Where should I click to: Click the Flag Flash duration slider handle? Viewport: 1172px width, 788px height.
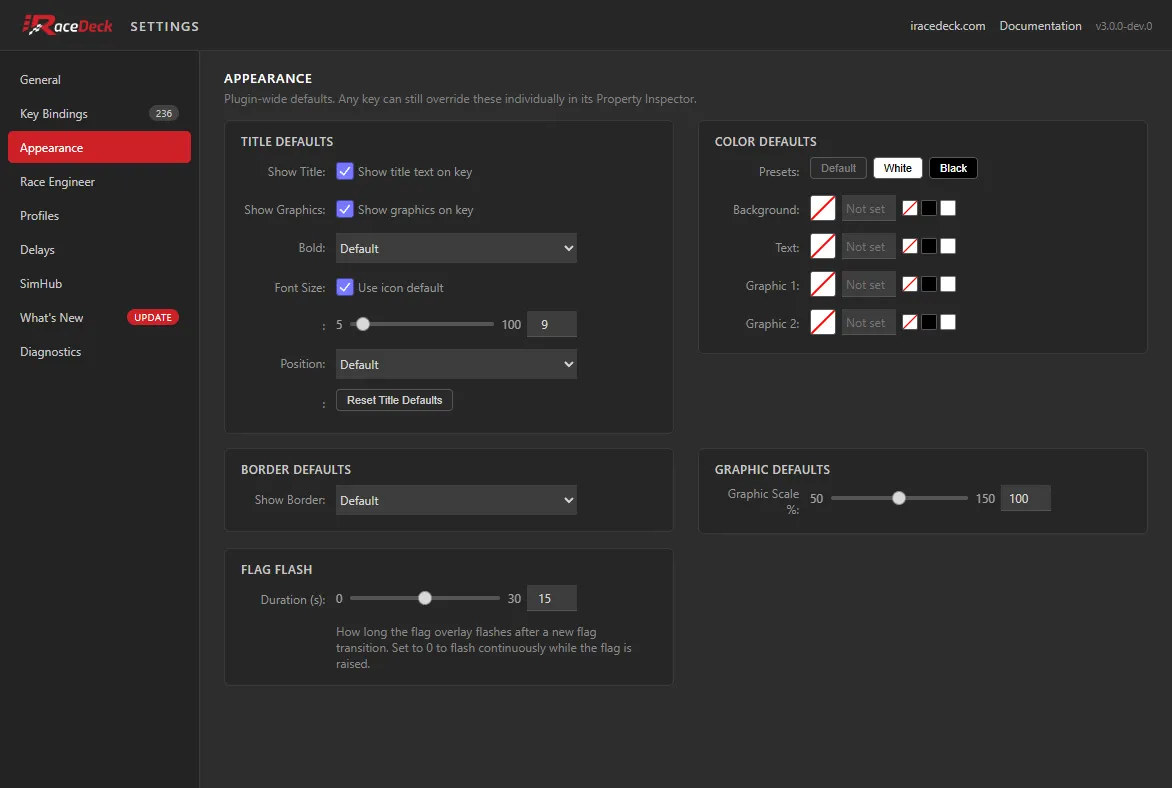pos(425,598)
